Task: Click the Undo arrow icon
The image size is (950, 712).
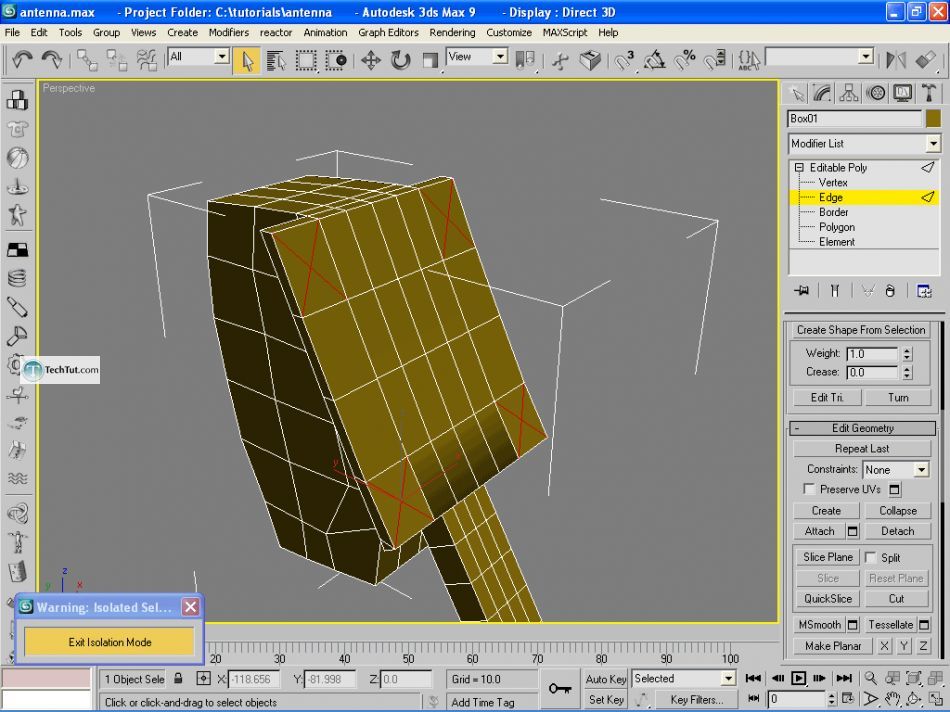Action: point(22,60)
